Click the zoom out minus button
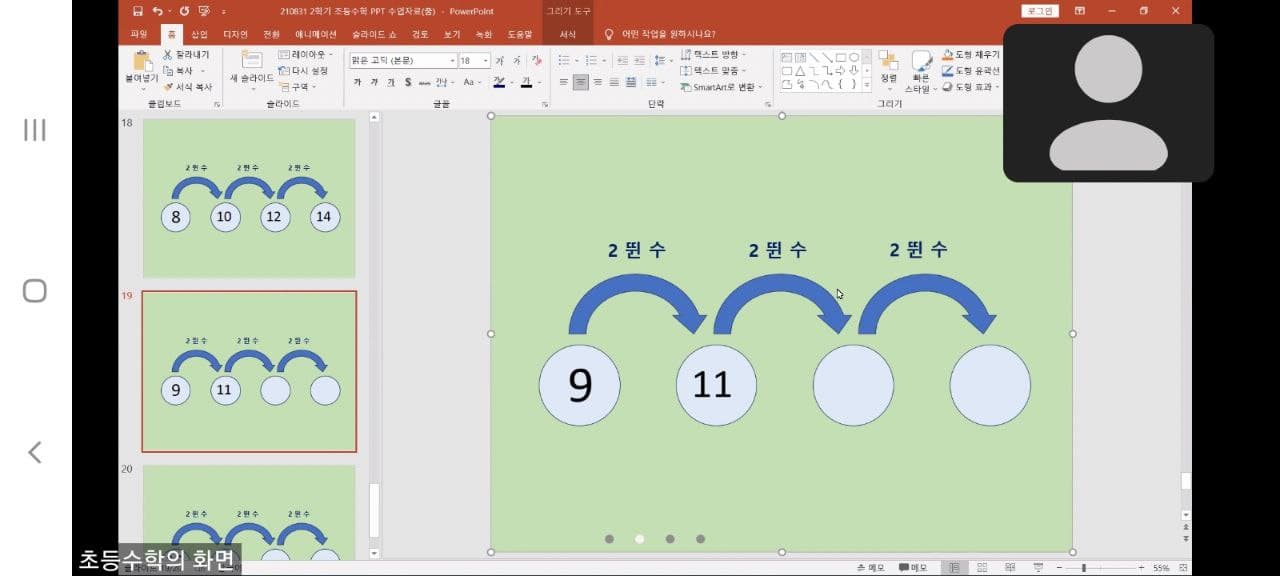The image size is (1280, 576). [x=1059, y=567]
